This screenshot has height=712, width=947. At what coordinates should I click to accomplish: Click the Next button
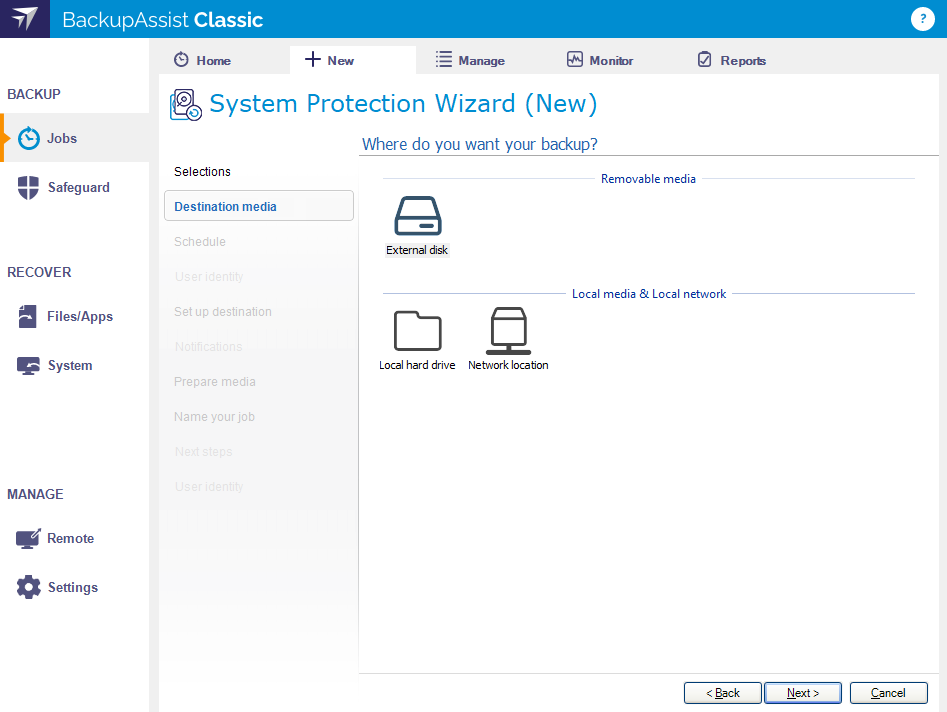tap(803, 693)
